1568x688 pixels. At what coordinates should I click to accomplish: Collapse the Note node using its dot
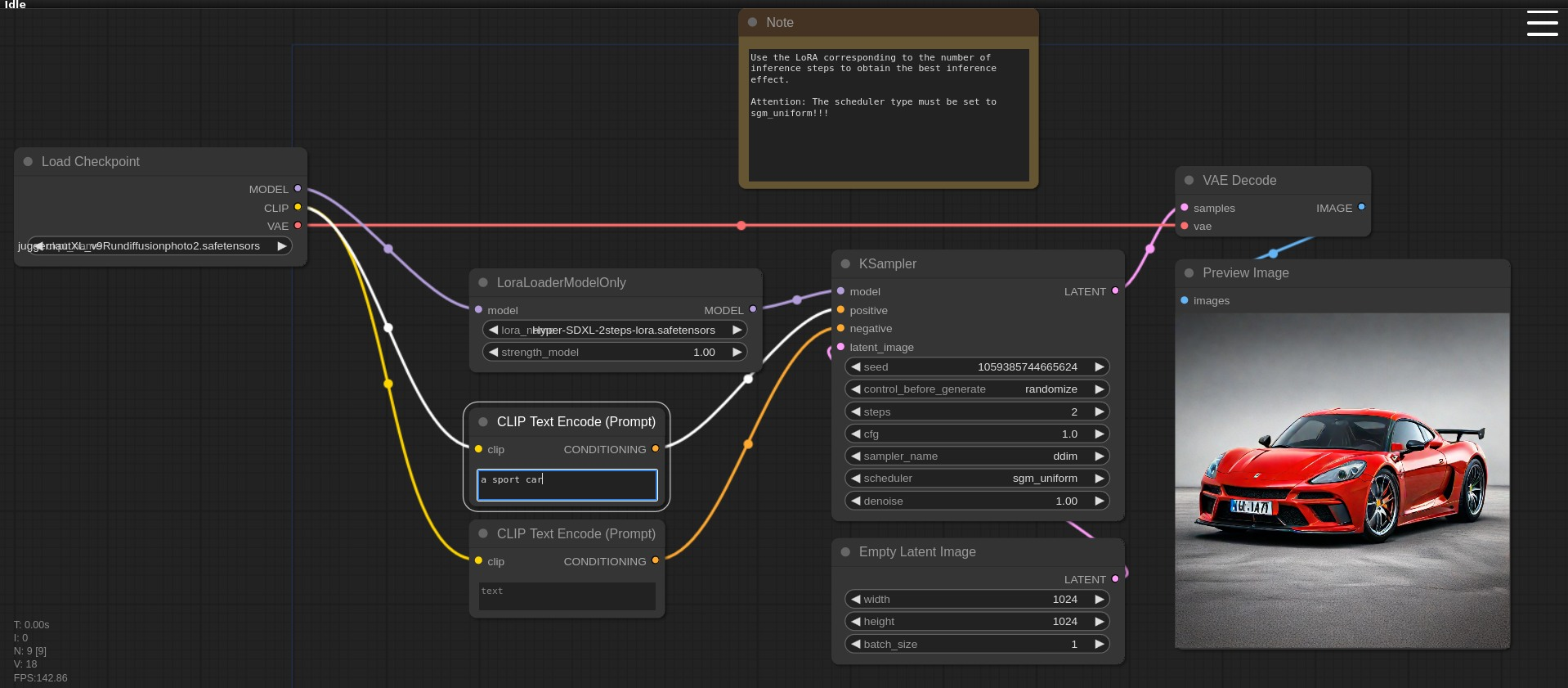click(752, 23)
